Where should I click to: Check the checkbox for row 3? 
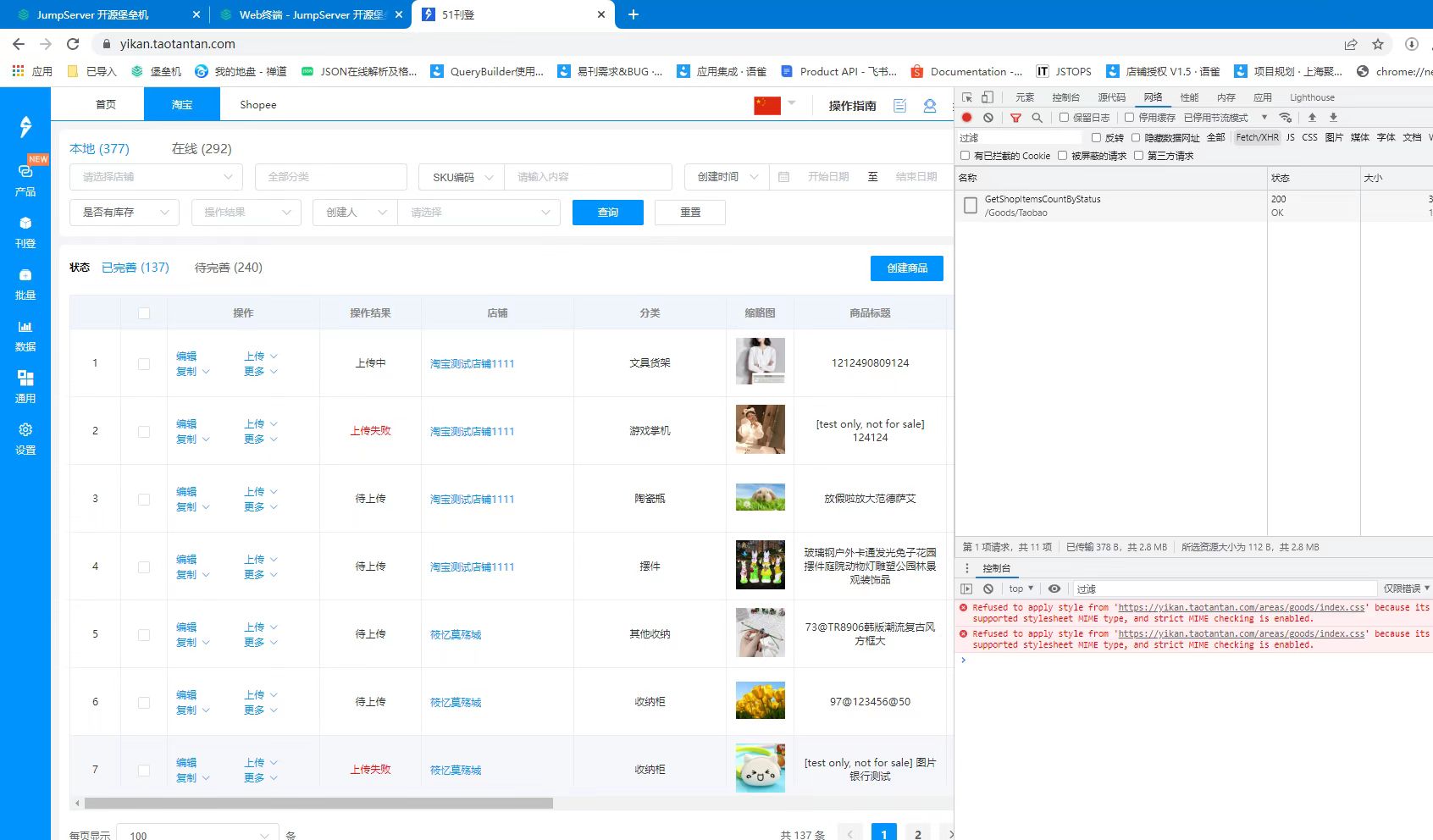click(144, 500)
